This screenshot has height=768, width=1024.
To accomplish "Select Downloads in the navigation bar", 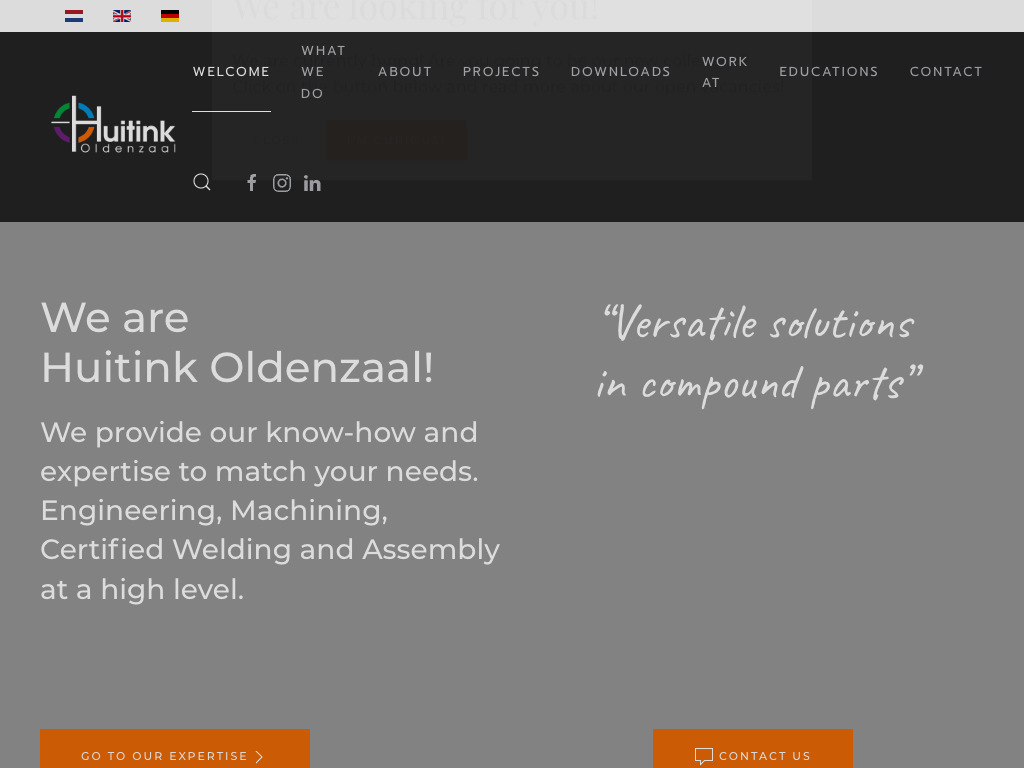I will tap(621, 72).
